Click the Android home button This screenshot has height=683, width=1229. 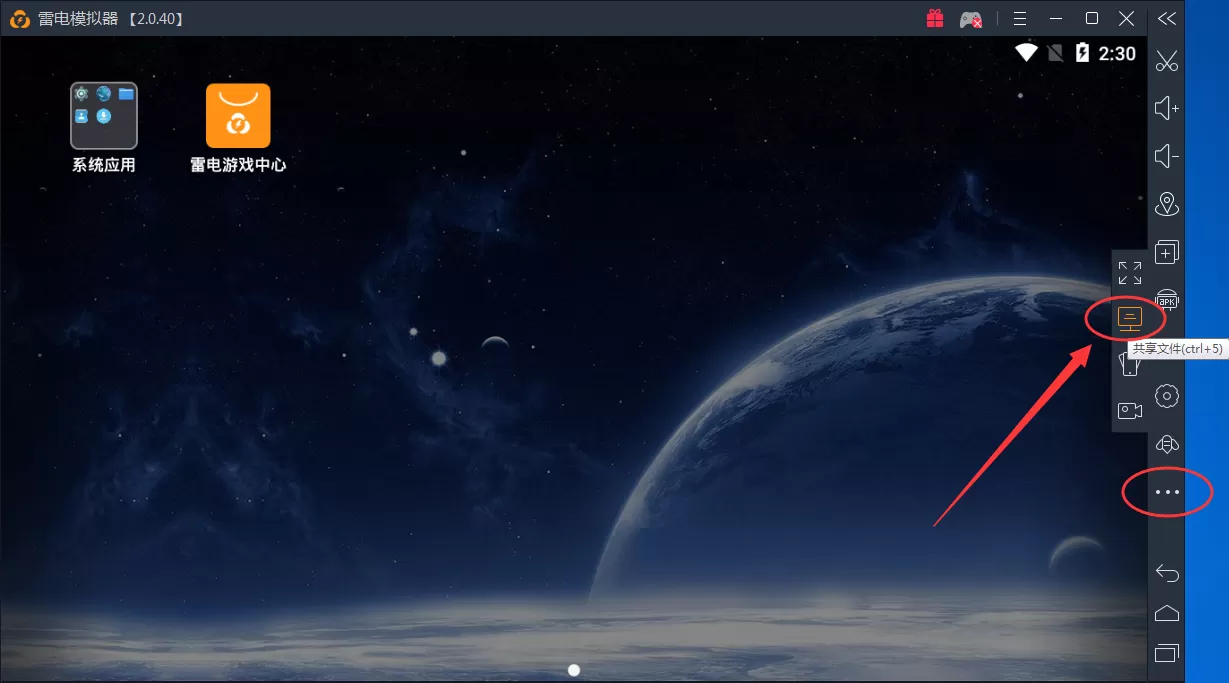[1167, 613]
